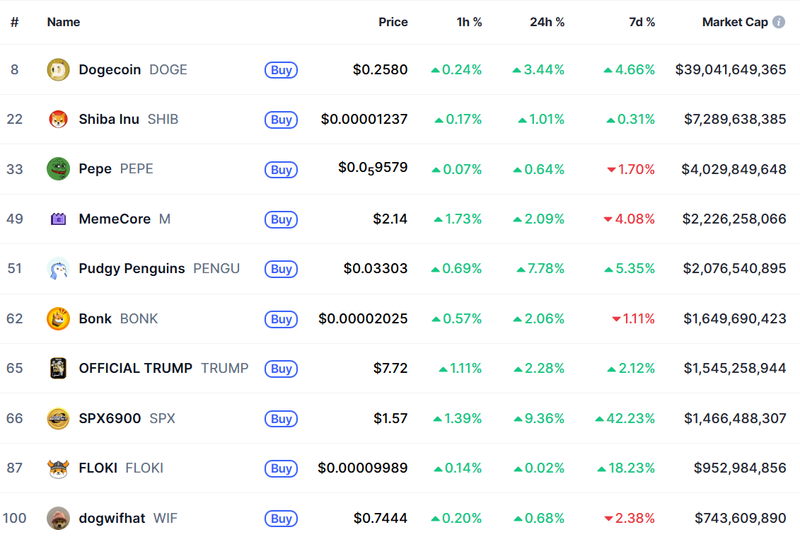This screenshot has height=537, width=800.
Task: Hit Buy next to SPX6900
Action: (x=281, y=419)
